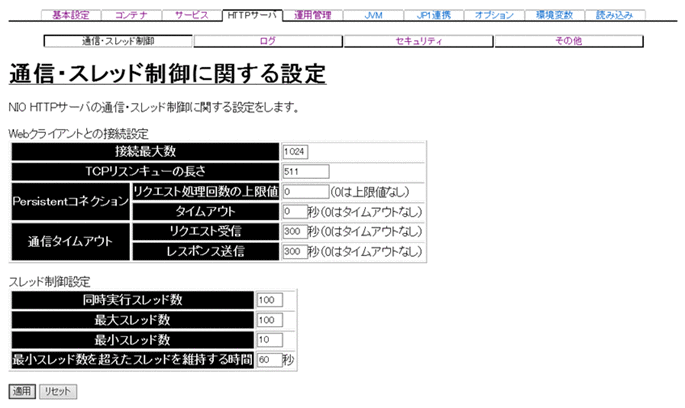The height and width of the screenshot is (408, 685).
Task: Open the 基本設定 tab
Action: click(x=71, y=15)
